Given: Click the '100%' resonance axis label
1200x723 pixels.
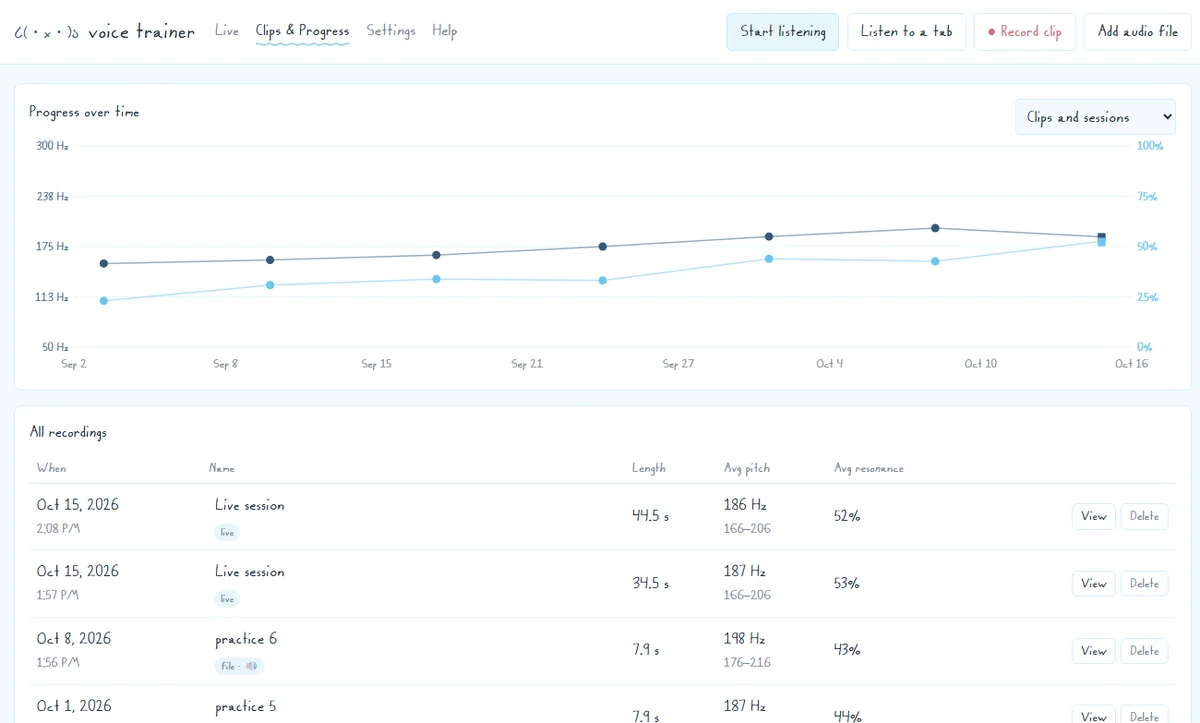Looking at the screenshot, I should (x=1150, y=146).
